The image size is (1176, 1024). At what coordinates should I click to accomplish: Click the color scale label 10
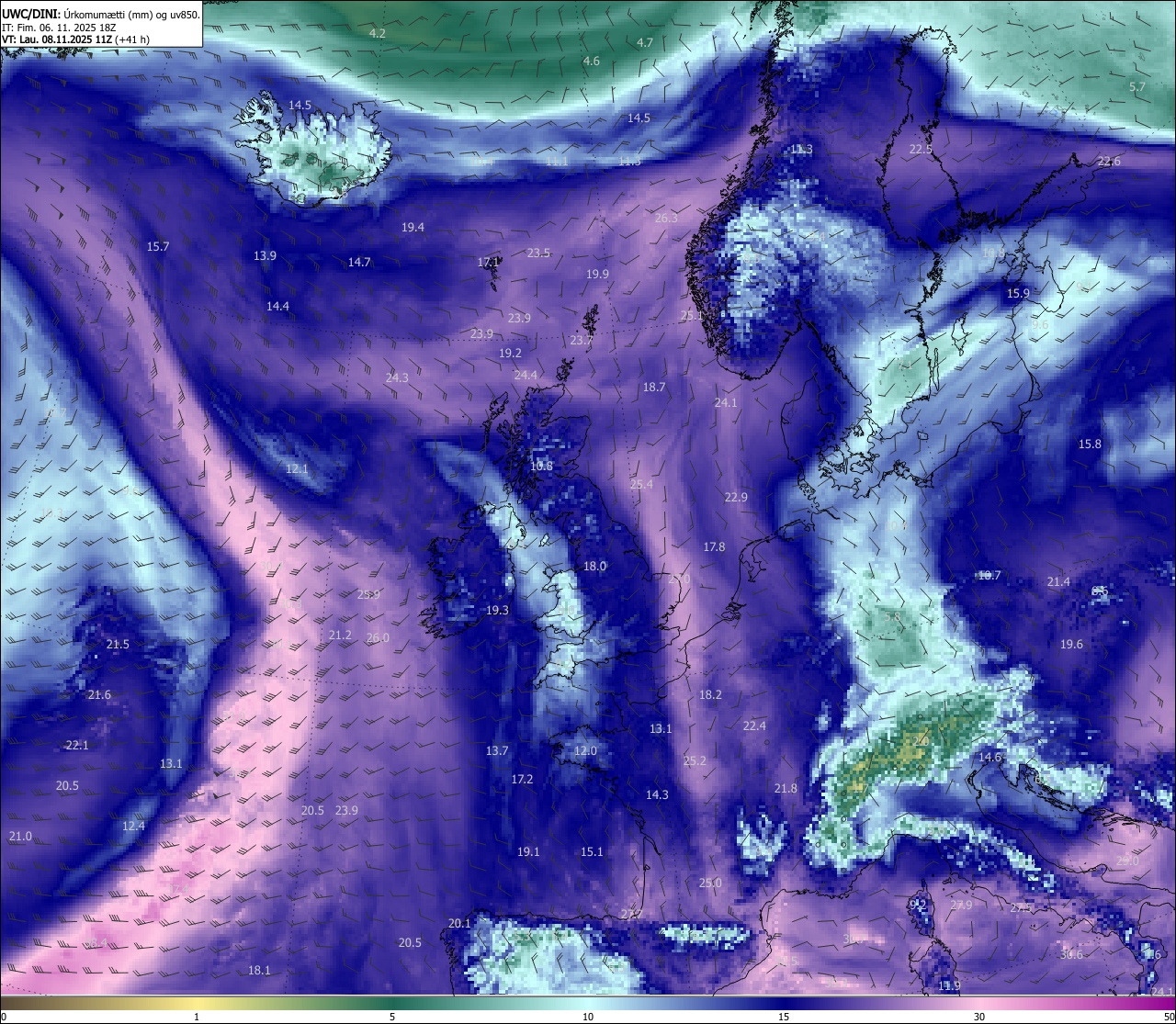[x=588, y=1017]
